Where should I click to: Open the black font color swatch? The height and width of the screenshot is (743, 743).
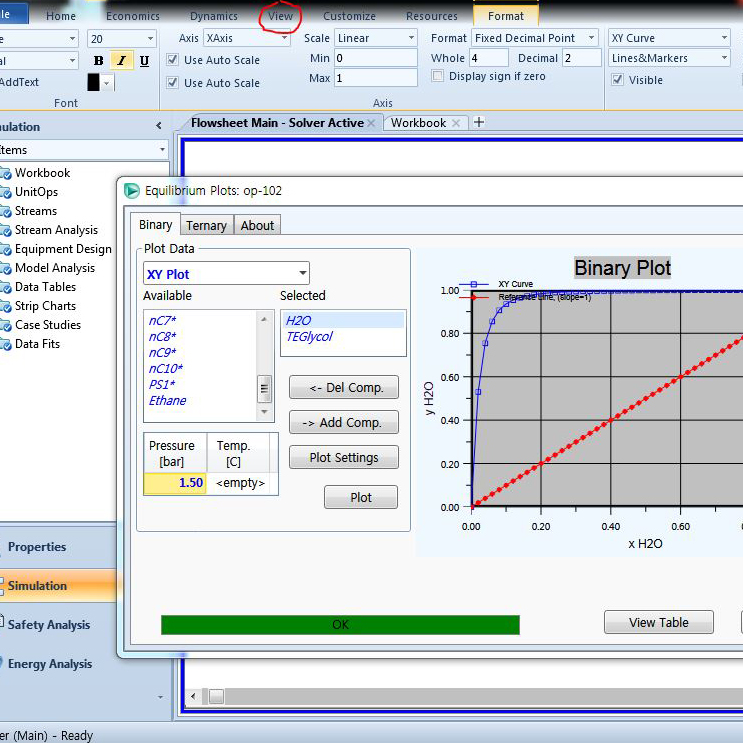(94, 83)
